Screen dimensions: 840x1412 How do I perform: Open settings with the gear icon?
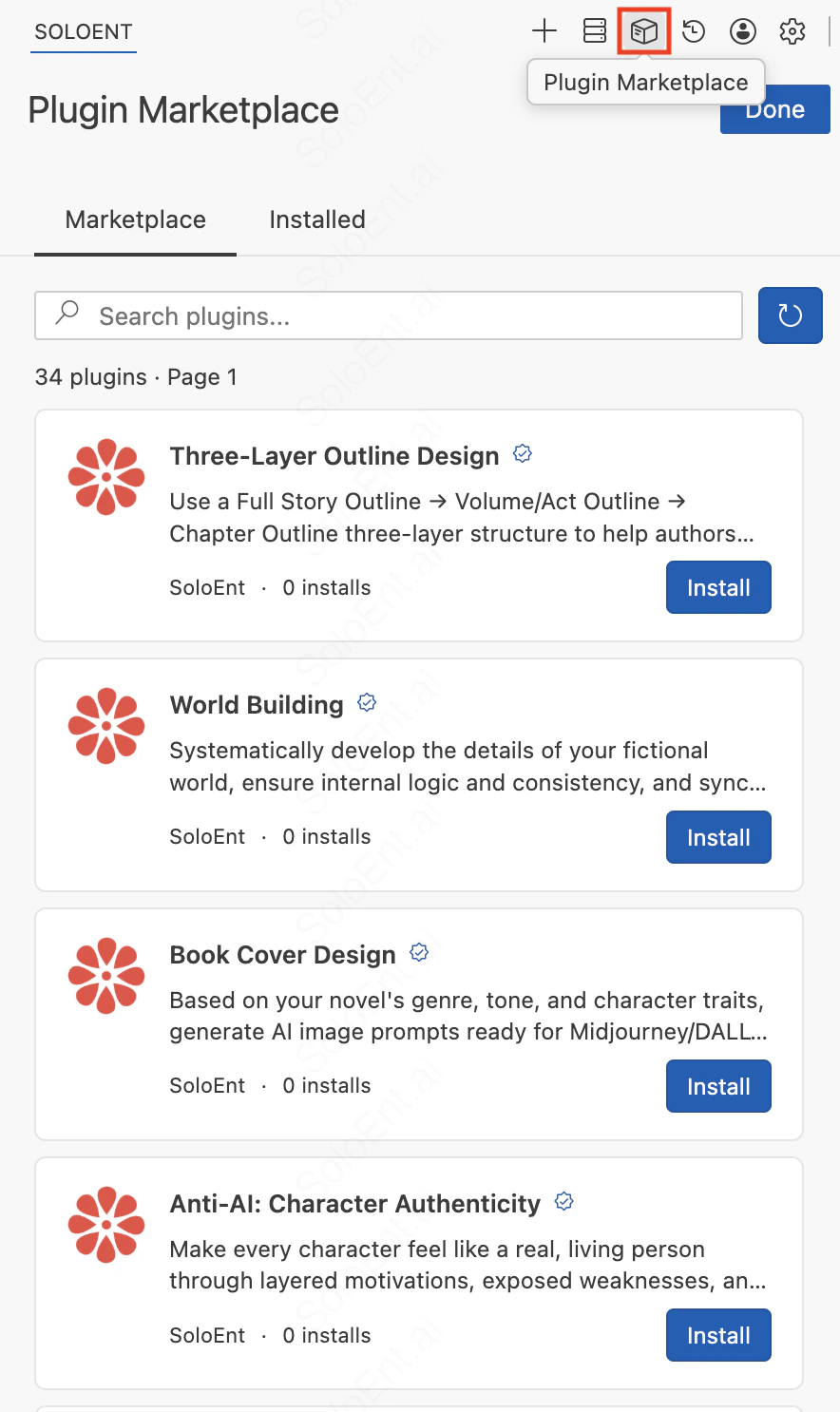pos(792,30)
